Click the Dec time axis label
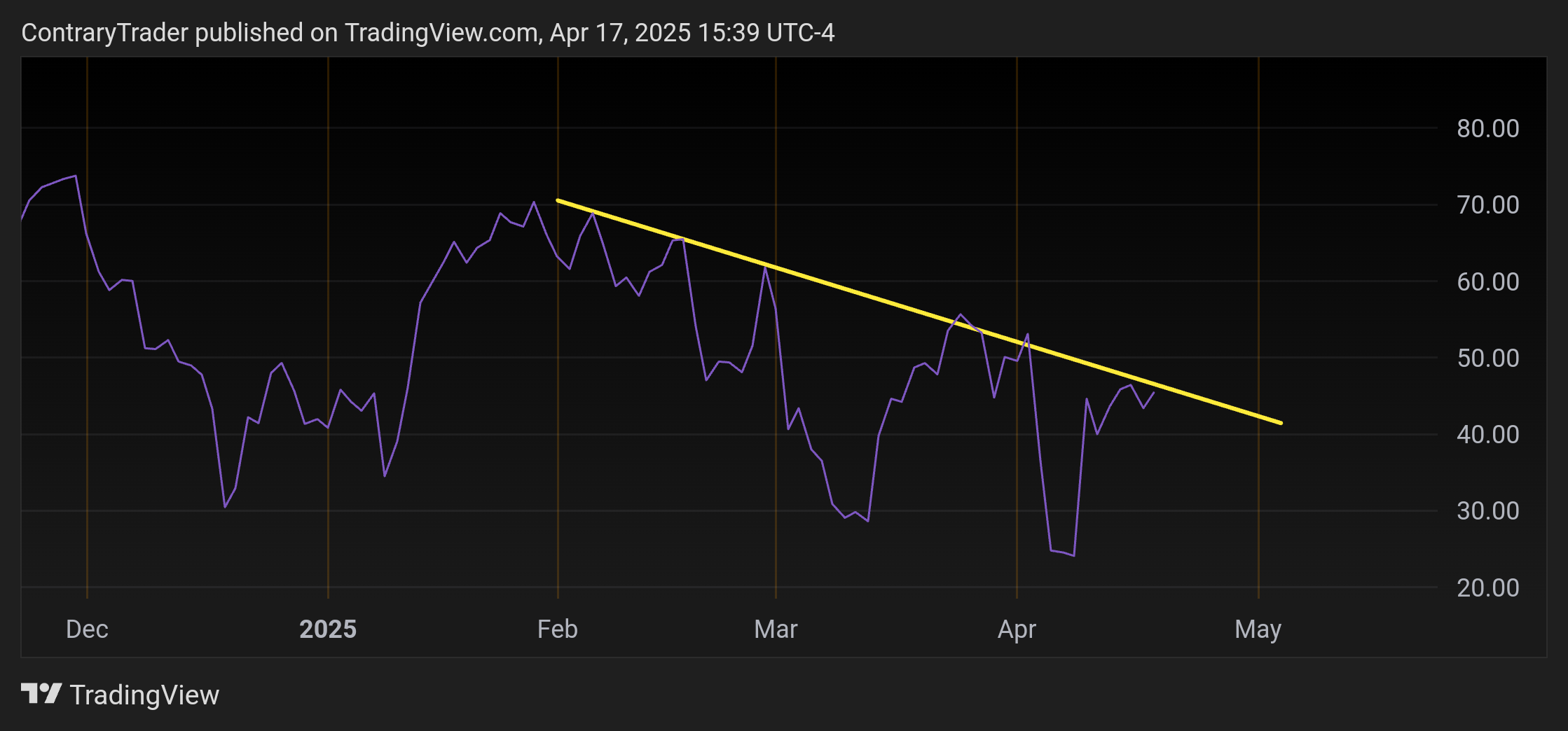This screenshot has height=731, width=1568. [x=87, y=629]
